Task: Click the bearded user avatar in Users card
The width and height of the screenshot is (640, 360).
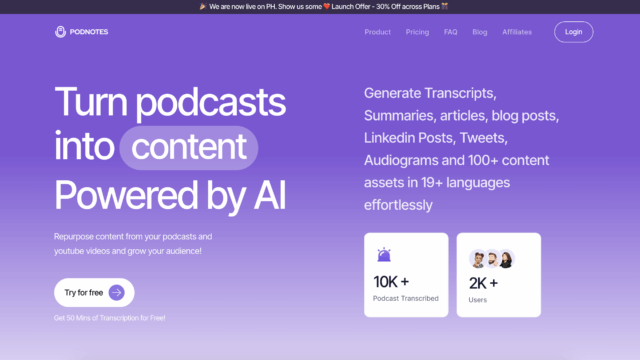Action: pyautogui.click(x=492, y=259)
